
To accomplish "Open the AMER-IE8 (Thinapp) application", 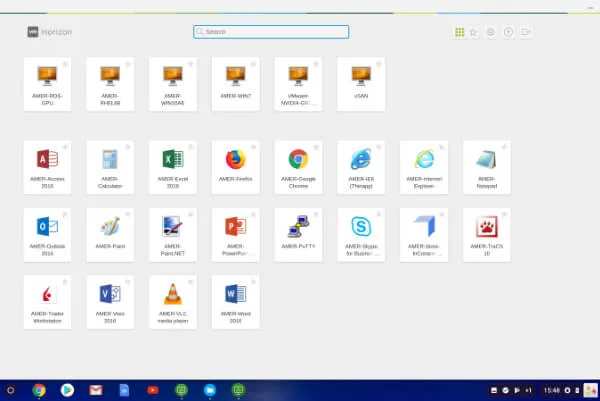I will pos(361,167).
